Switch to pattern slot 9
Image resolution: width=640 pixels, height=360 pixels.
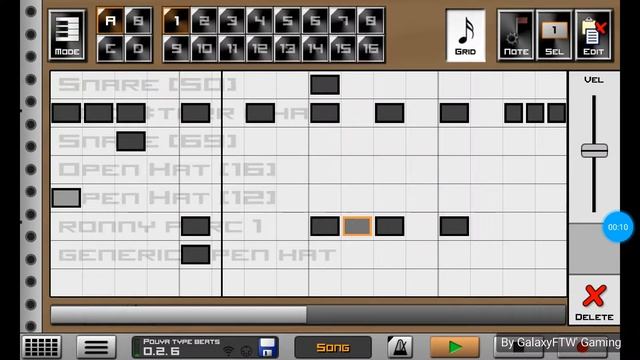point(176,48)
